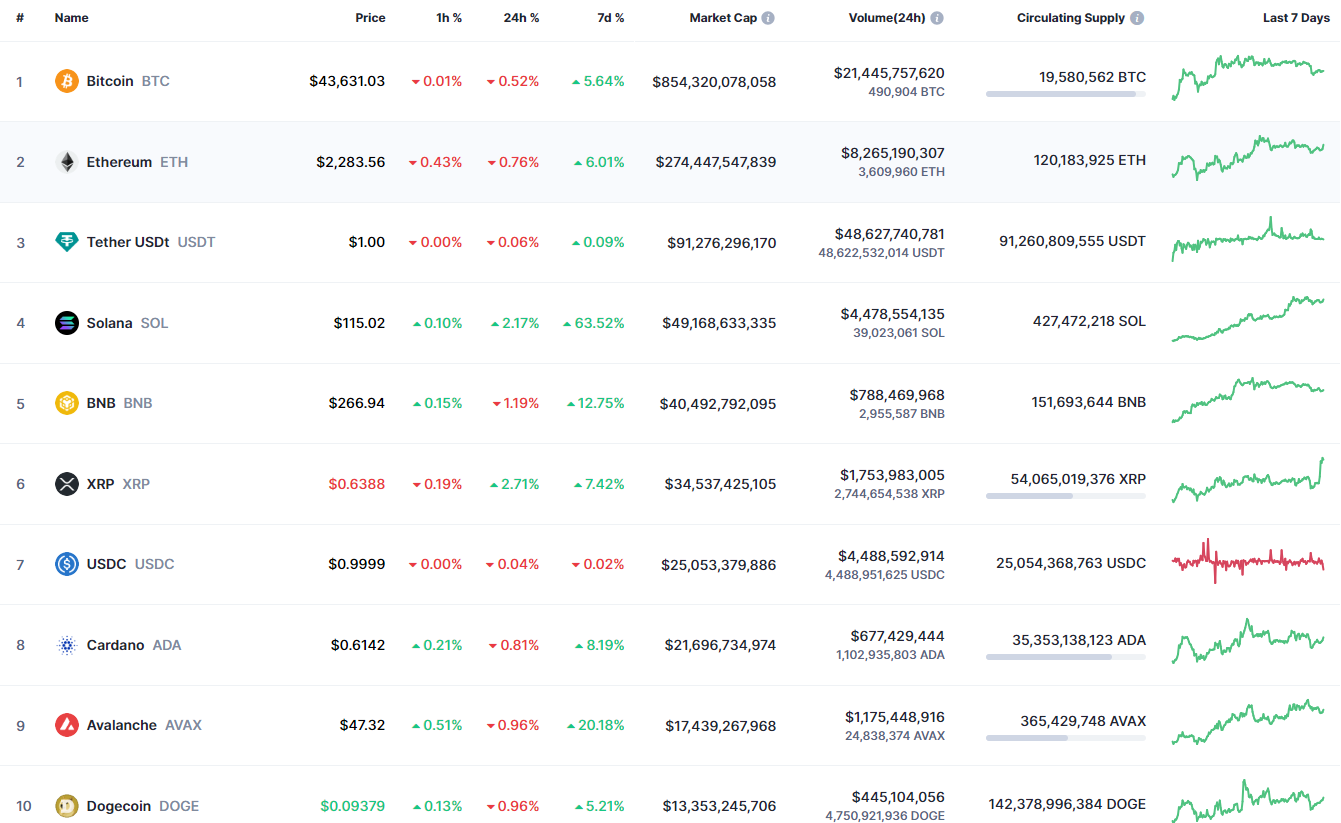This screenshot has height=823, width=1341.
Task: Sort table by Price column header
Action: (370, 18)
